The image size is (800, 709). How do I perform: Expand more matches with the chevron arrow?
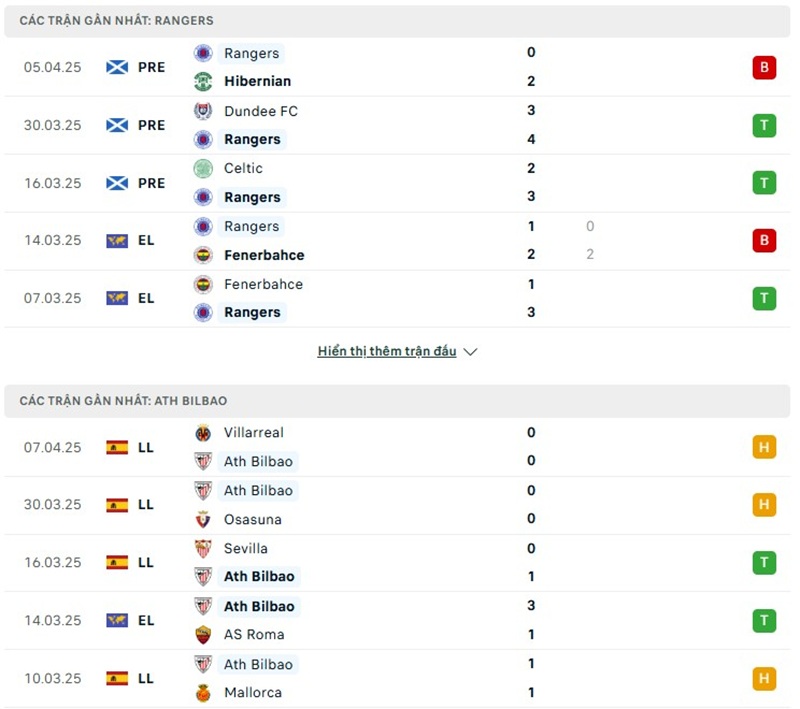[471, 352]
